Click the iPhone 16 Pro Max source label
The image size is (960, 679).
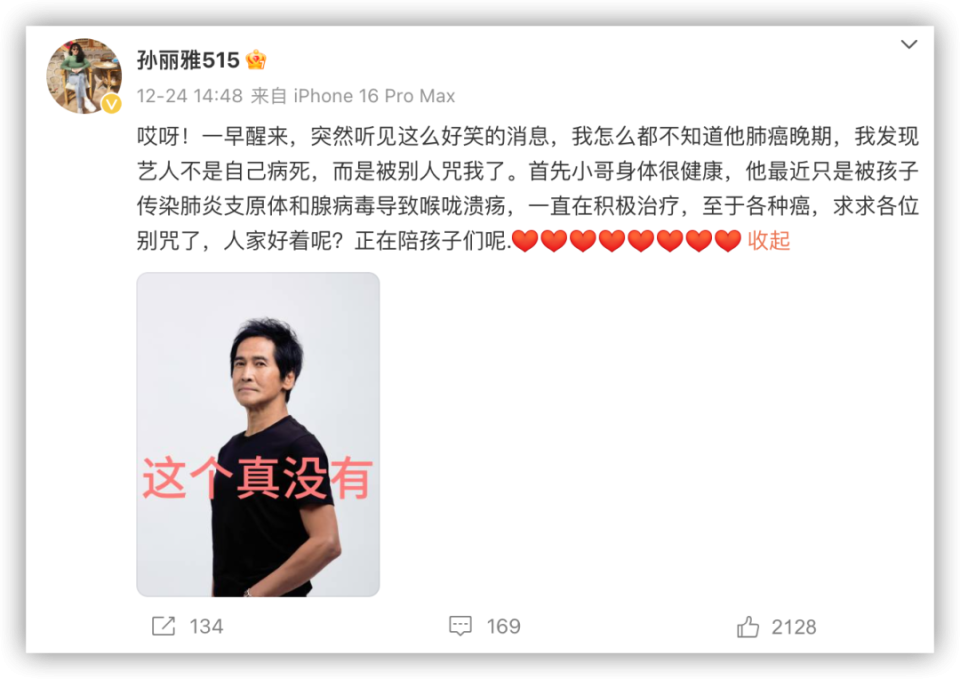[374, 96]
